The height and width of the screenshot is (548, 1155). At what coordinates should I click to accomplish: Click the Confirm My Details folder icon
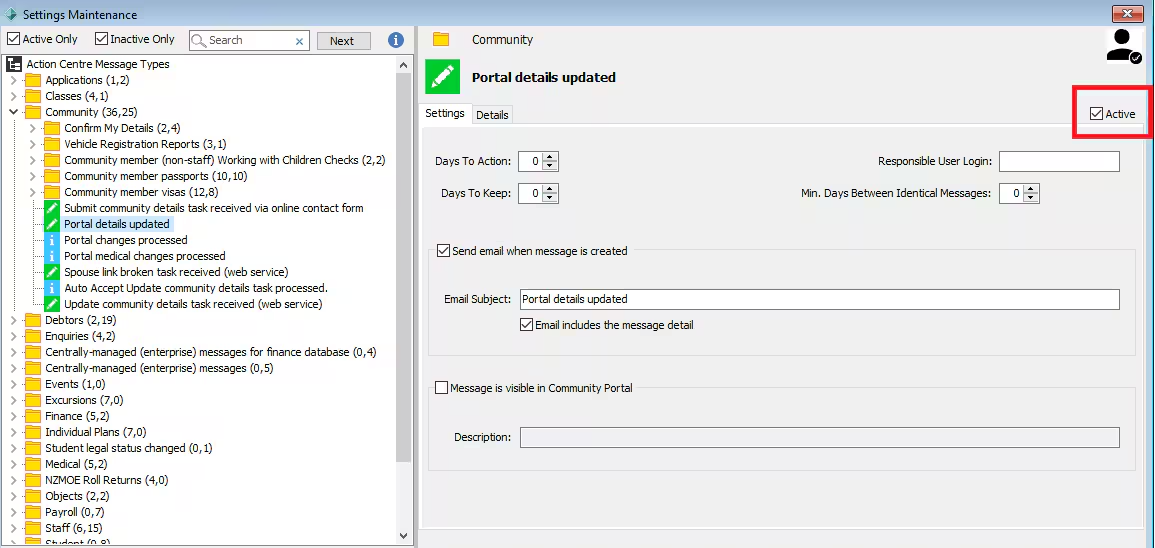(x=52, y=128)
